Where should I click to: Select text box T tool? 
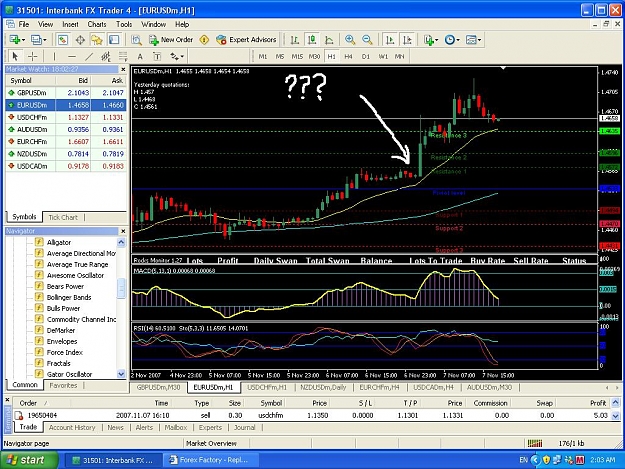(x=157, y=56)
